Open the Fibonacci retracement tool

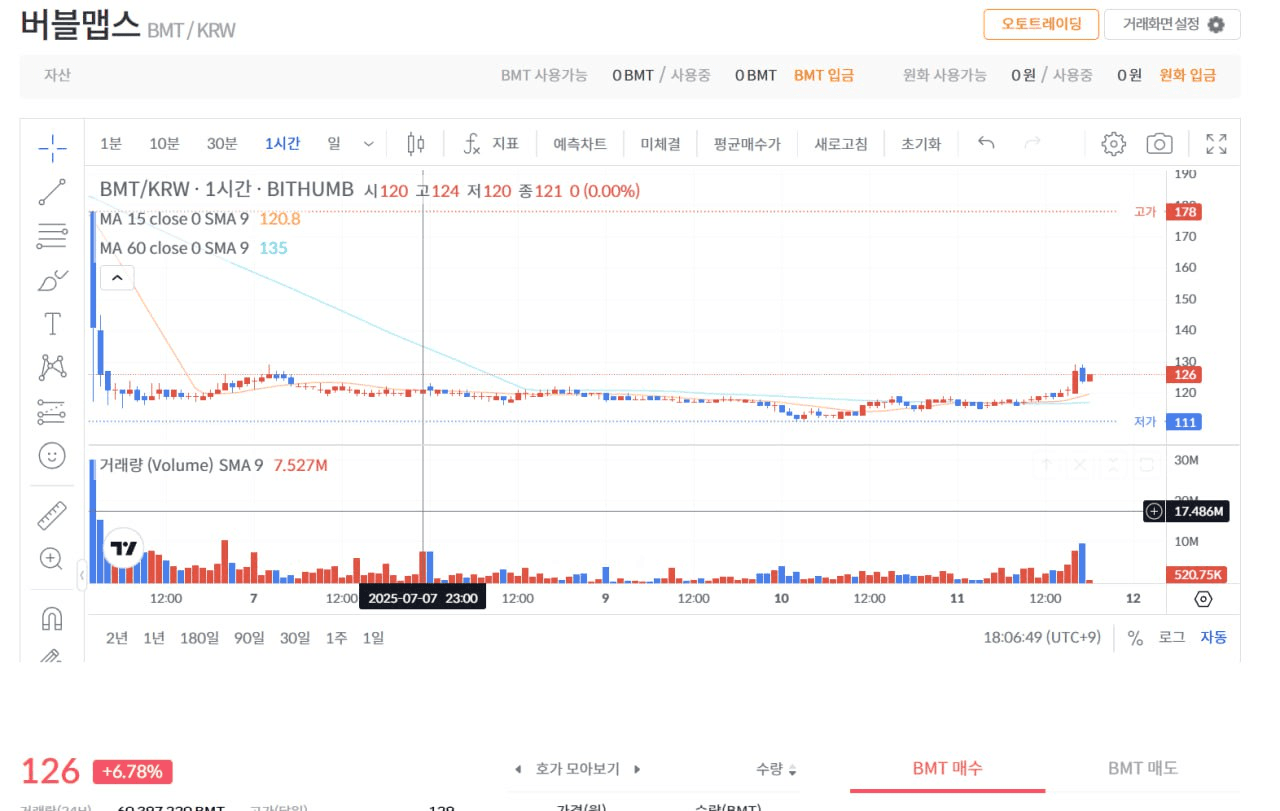pyautogui.click(x=52, y=237)
